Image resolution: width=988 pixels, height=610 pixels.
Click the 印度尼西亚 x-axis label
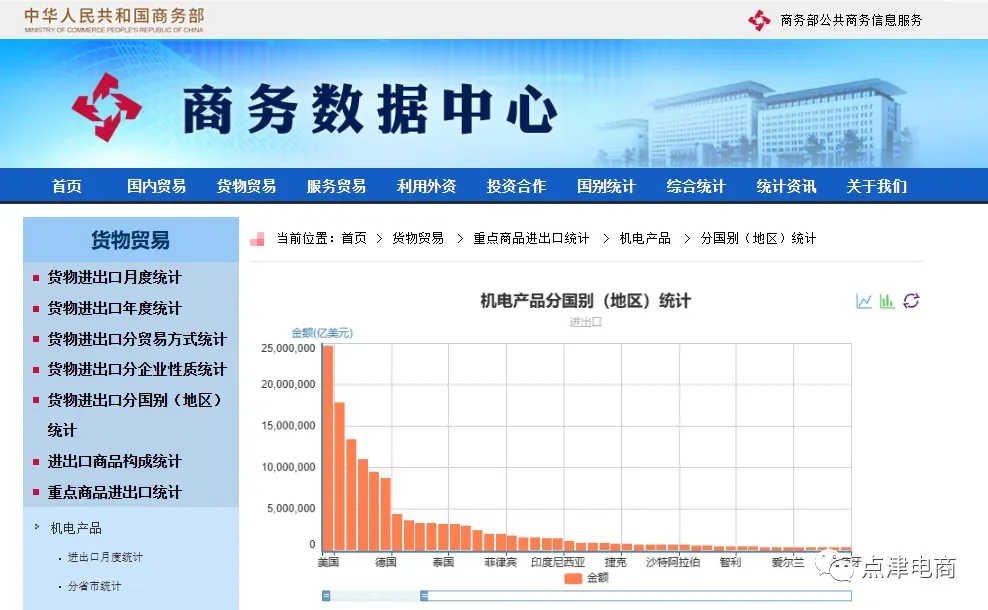pyautogui.click(x=558, y=561)
